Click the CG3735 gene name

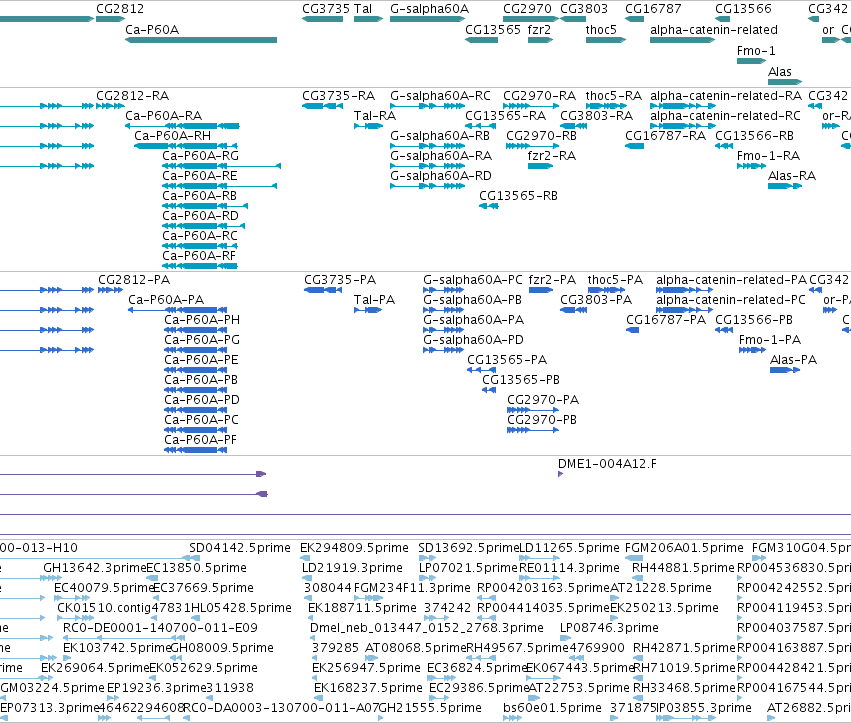(x=326, y=9)
